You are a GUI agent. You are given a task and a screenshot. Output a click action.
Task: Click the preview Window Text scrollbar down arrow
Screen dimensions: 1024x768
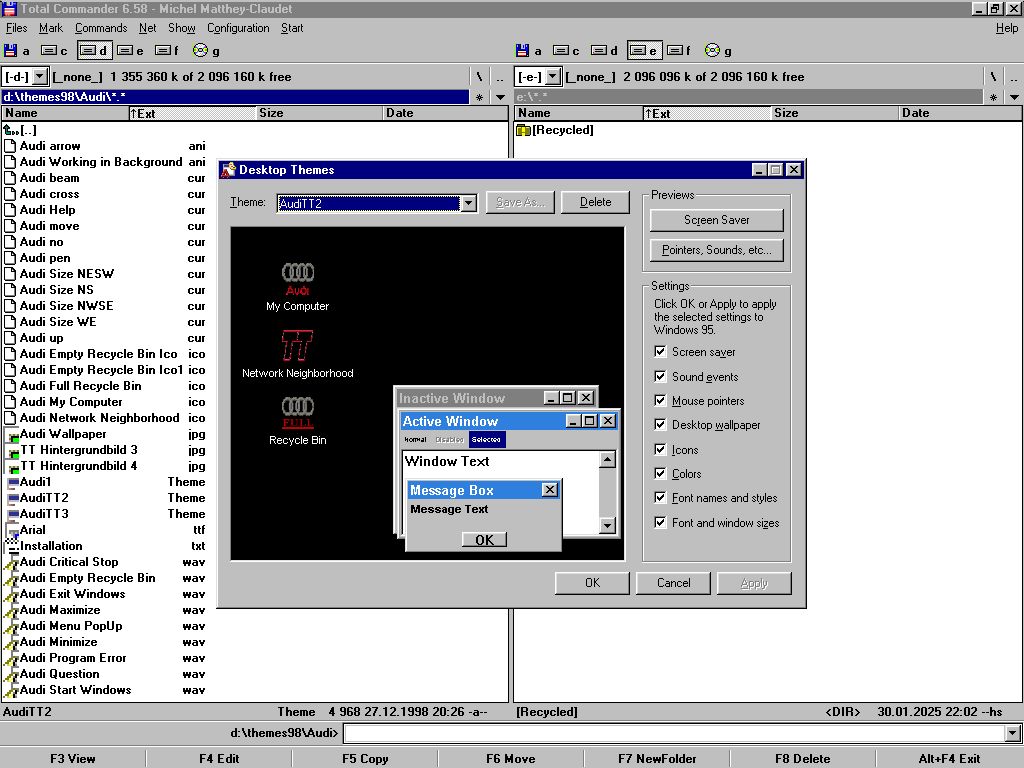point(607,526)
